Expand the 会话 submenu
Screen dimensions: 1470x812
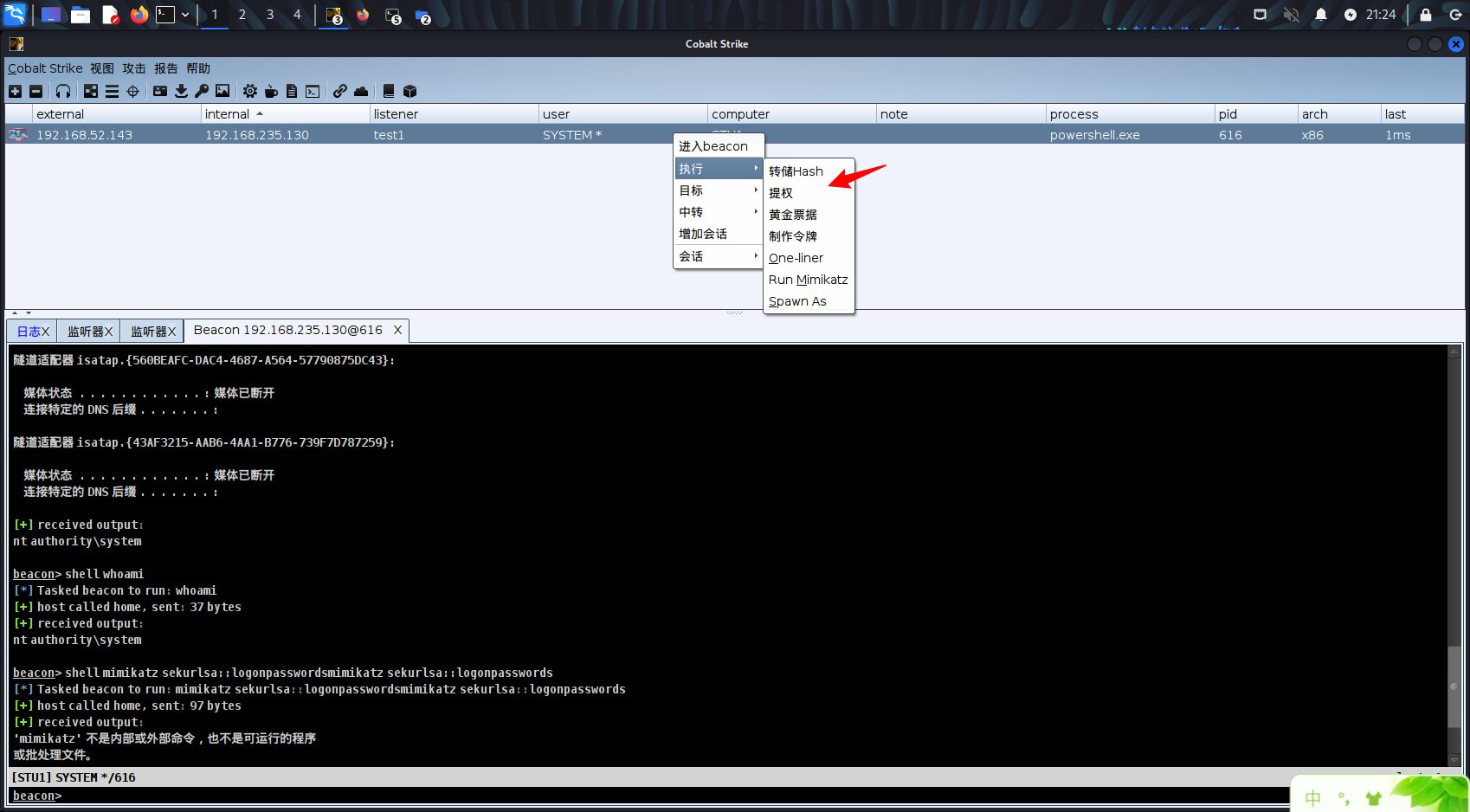coord(719,256)
